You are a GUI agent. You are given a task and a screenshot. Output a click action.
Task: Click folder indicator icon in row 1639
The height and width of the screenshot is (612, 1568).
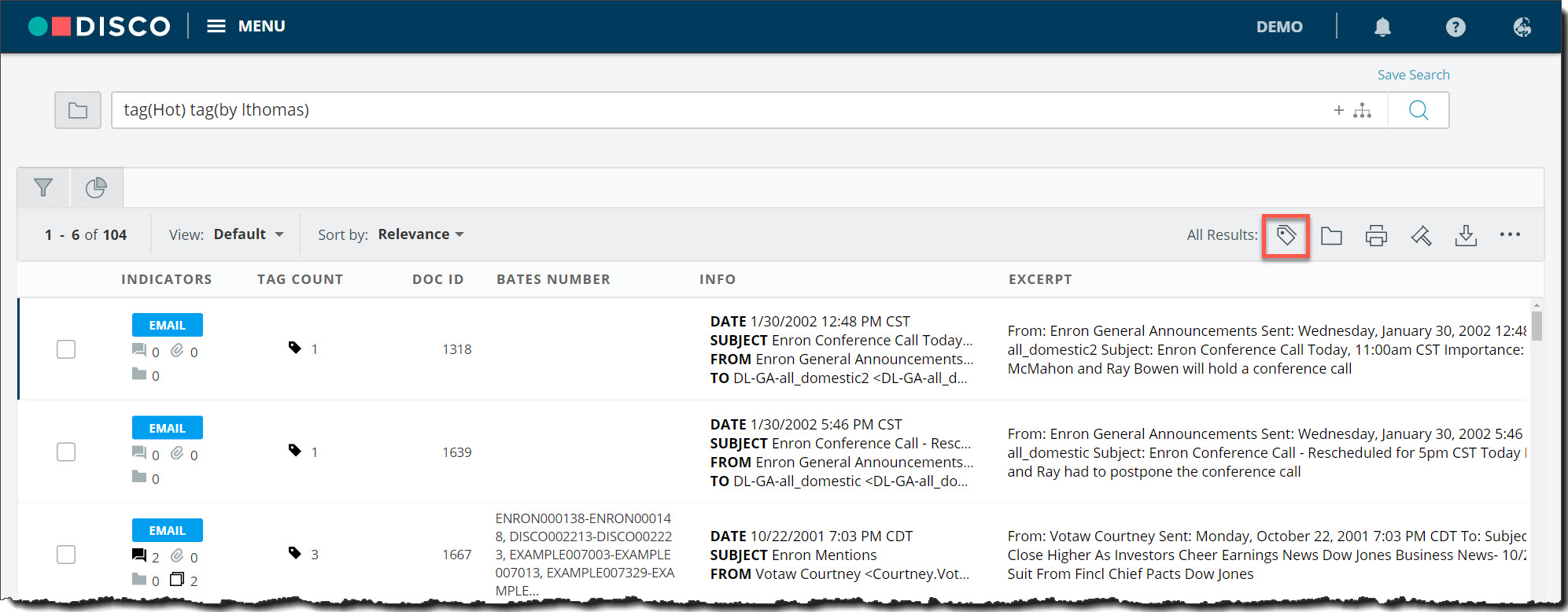(x=139, y=477)
